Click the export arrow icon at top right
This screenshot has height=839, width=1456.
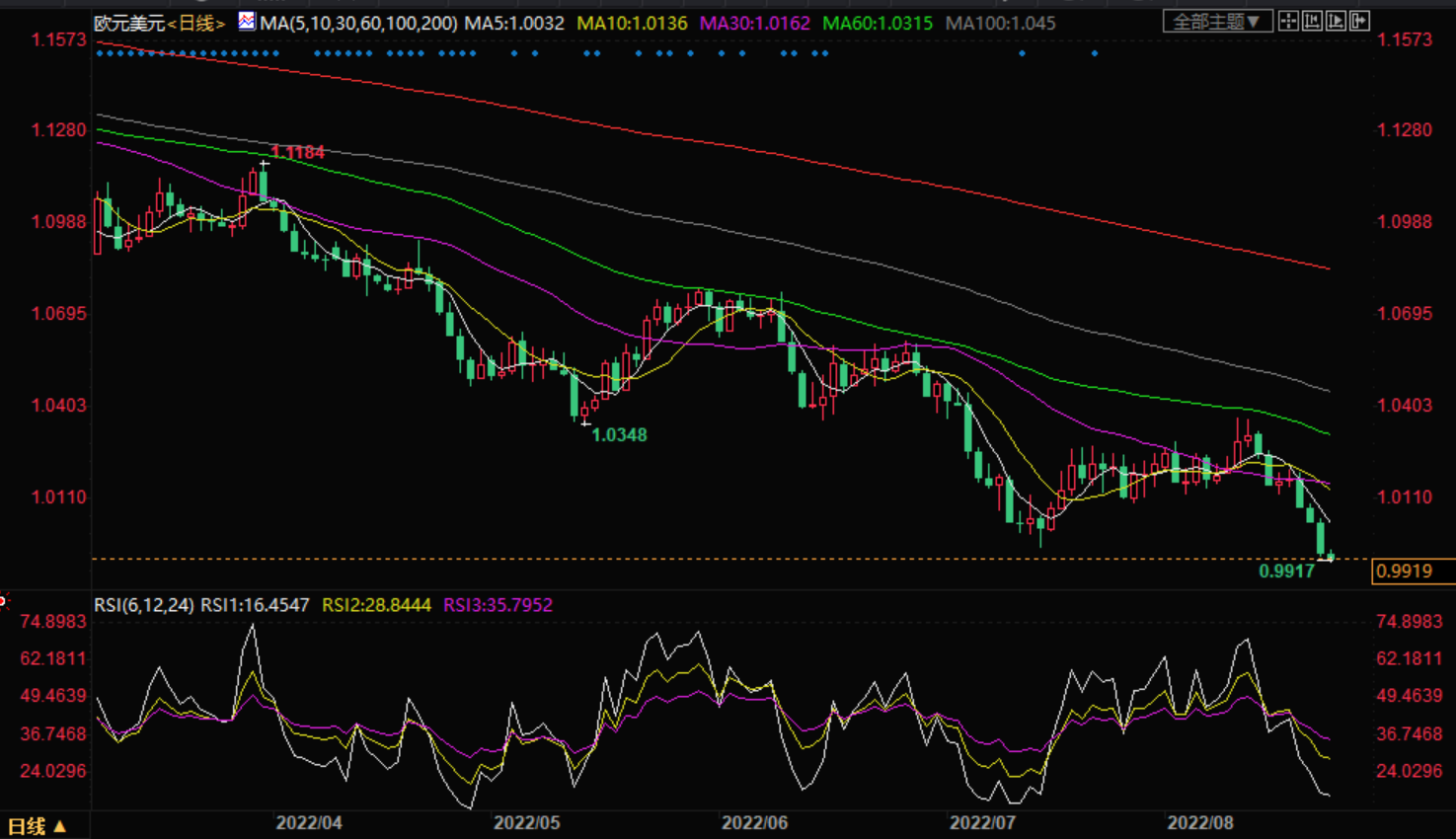point(1359,21)
